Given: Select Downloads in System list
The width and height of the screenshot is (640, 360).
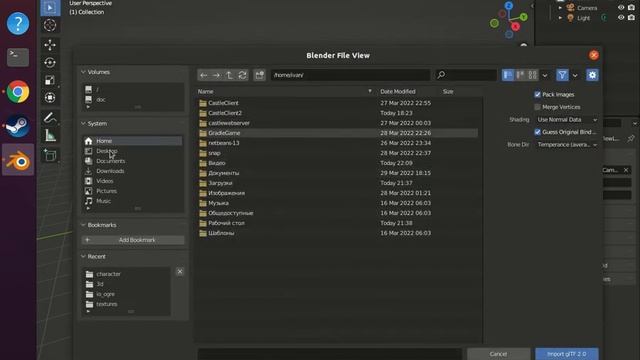Looking at the screenshot, I should 132,171.
